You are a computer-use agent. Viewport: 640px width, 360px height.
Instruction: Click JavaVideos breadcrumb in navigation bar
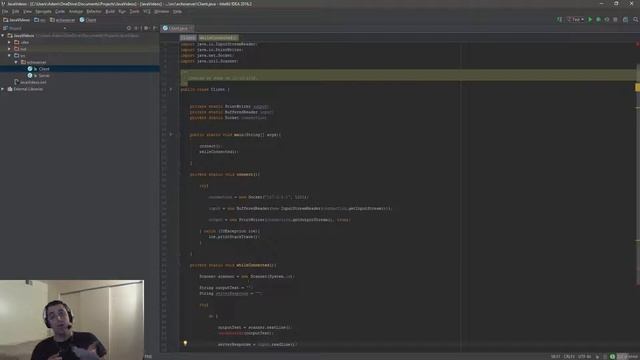click(16, 20)
